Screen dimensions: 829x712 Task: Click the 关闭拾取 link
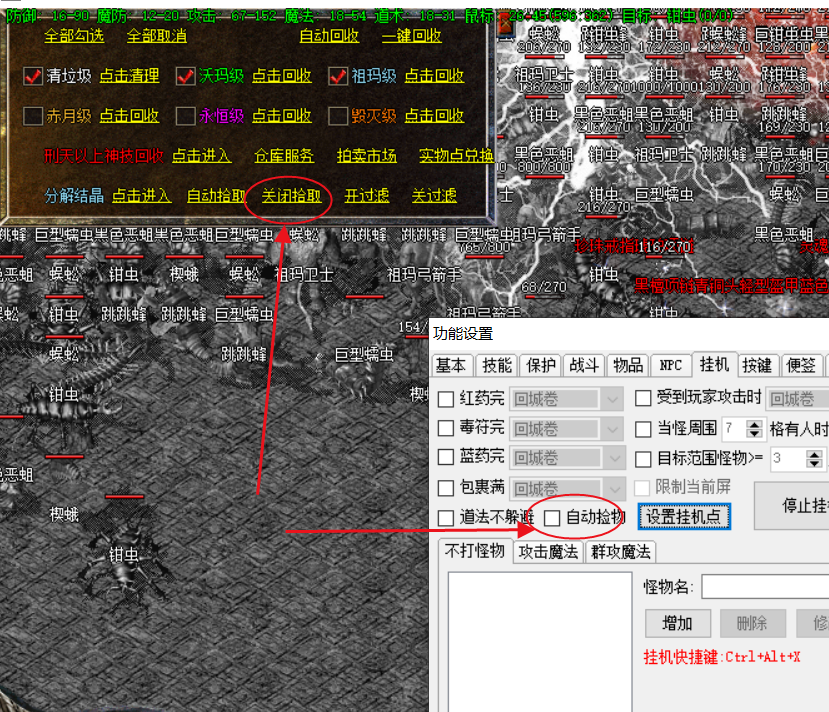tap(291, 196)
